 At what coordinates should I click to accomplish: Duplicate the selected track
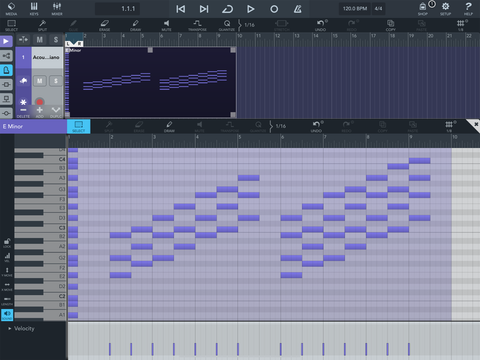(x=56, y=112)
